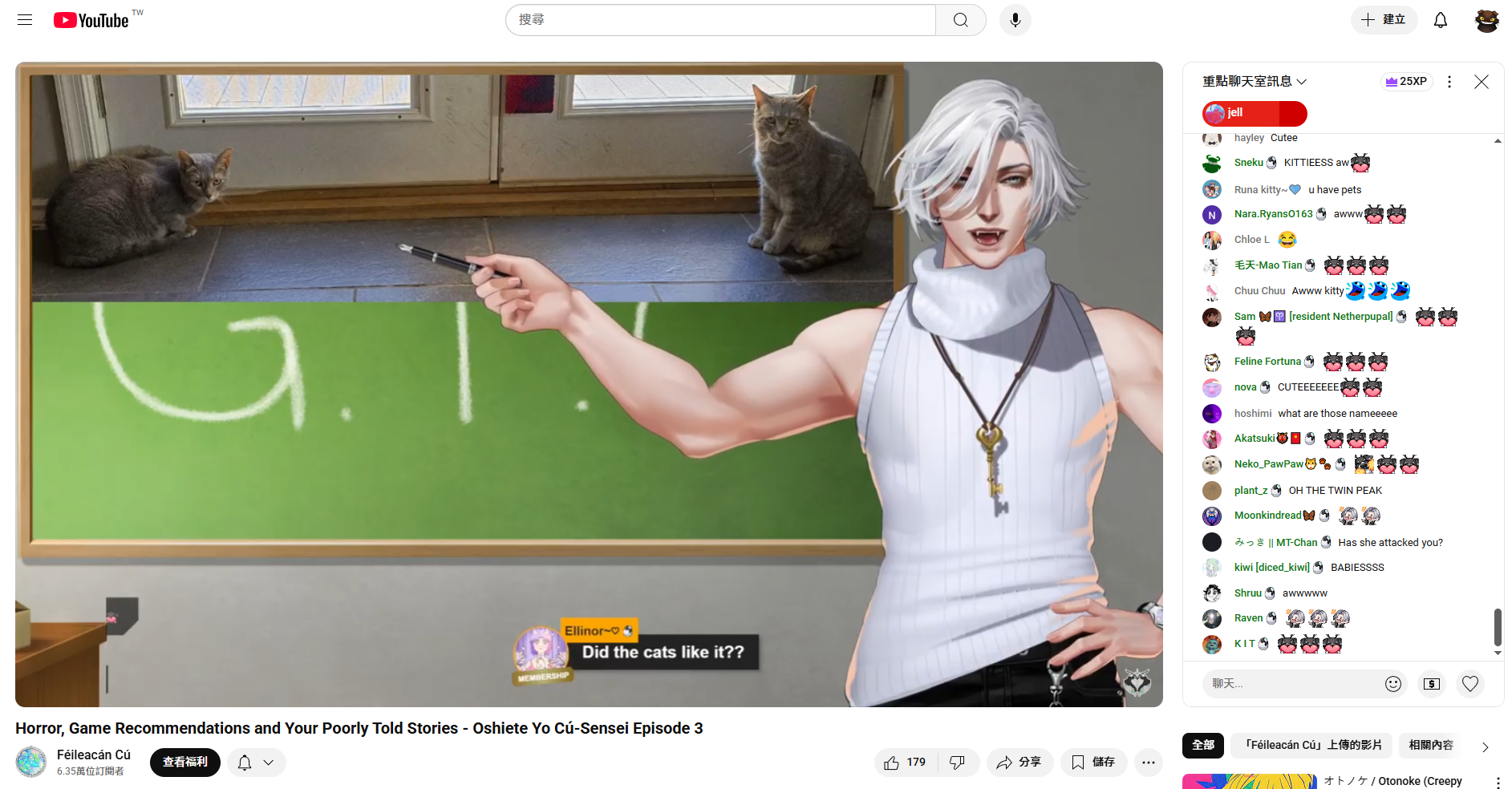
Task: Expand the top chat mode dropdown
Action: coord(1255,82)
